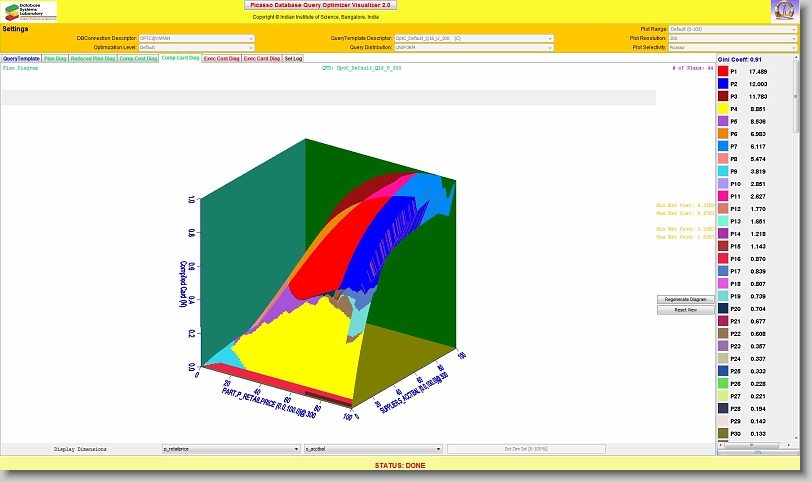Open the p_retailprice display dimension dropdown

pos(231,450)
